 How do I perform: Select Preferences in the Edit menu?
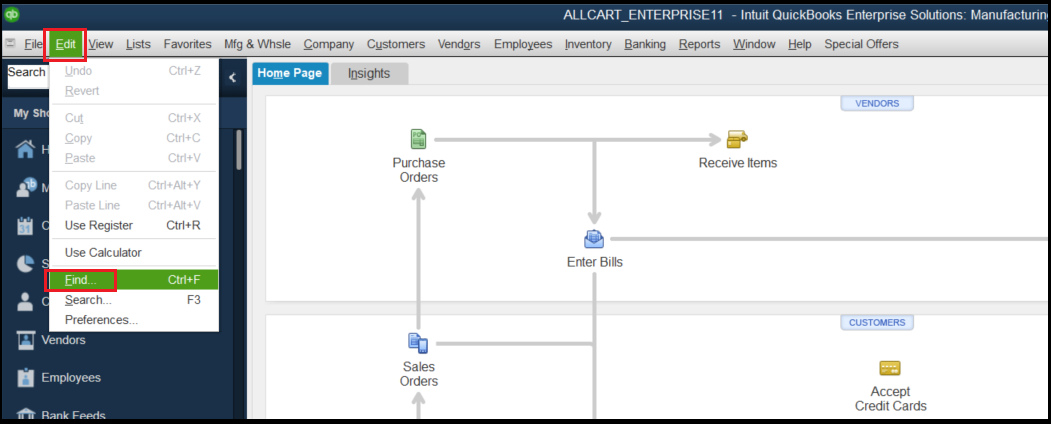[101, 320]
